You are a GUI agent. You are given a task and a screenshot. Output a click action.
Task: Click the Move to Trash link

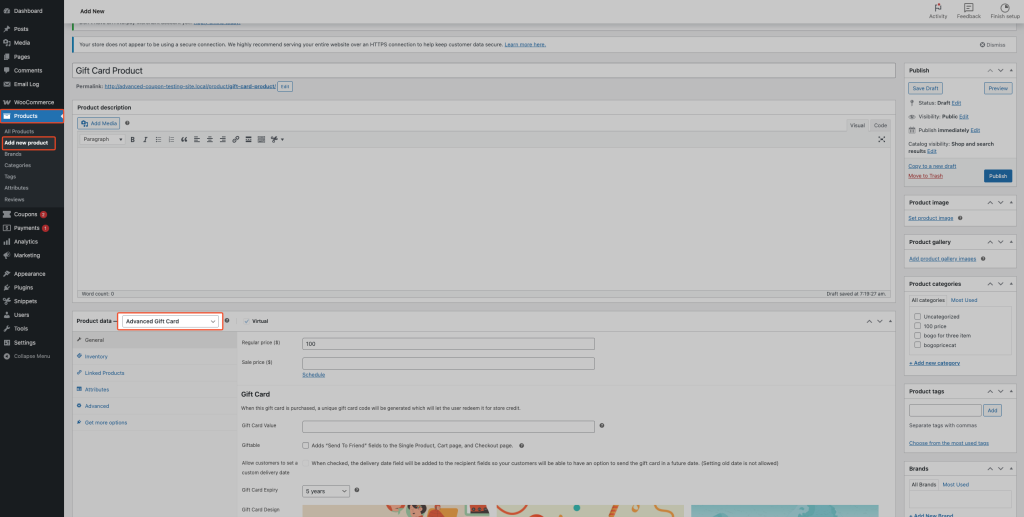925,176
